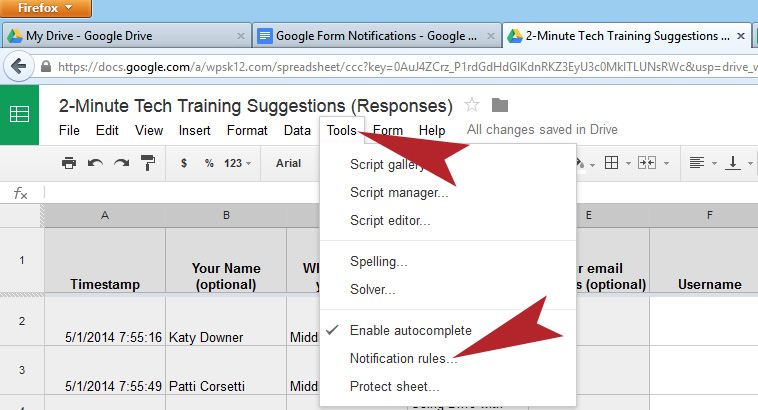Redo using the toolbar redo arrow
The image size is (758, 410).
[x=121, y=163]
